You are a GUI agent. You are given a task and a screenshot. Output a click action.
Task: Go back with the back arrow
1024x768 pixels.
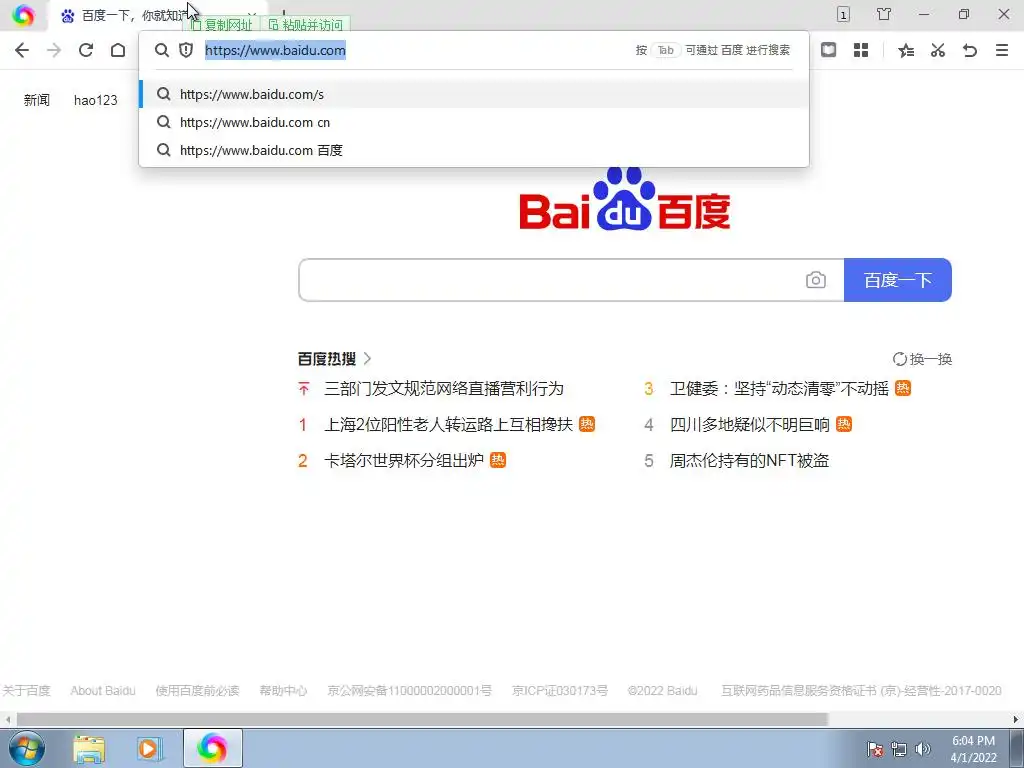[22, 50]
